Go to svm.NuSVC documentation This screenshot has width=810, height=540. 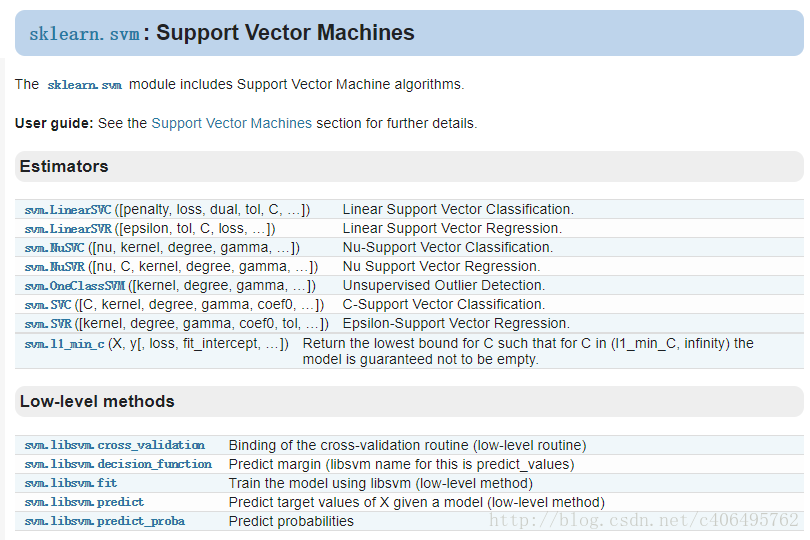tap(55, 248)
